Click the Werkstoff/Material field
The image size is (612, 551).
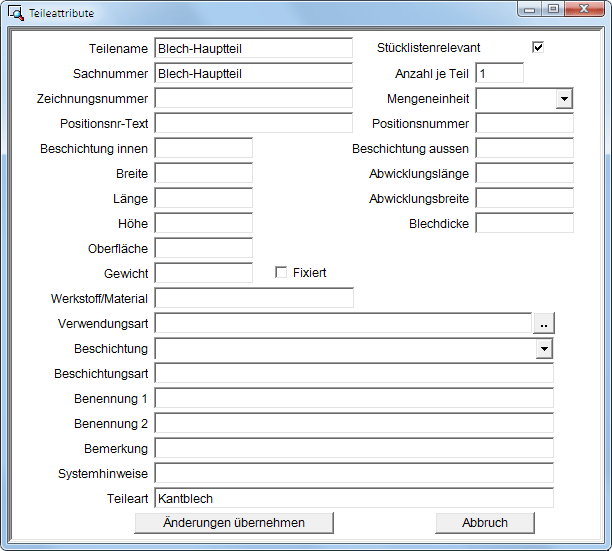(x=254, y=298)
